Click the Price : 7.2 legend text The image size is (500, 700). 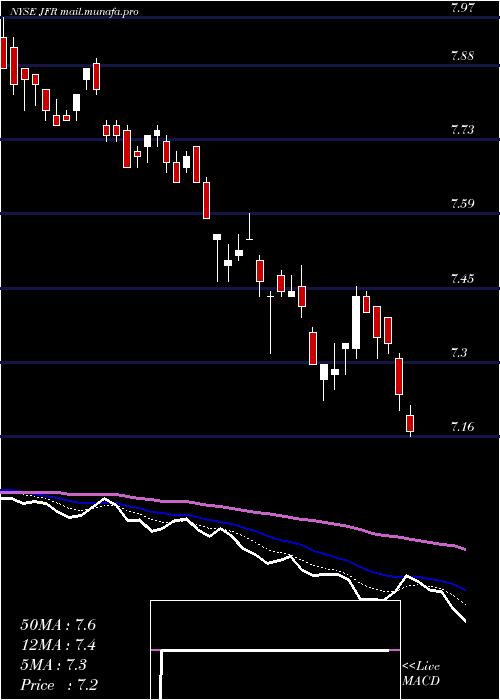59,685
